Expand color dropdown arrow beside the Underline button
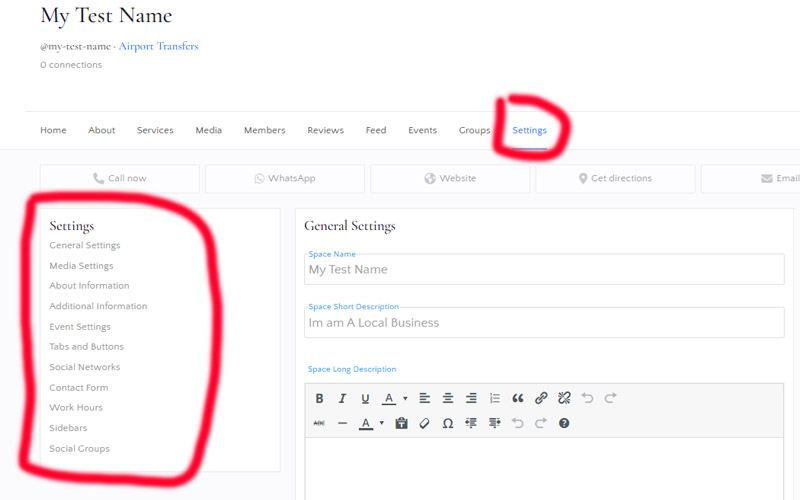 pyautogui.click(x=405, y=398)
